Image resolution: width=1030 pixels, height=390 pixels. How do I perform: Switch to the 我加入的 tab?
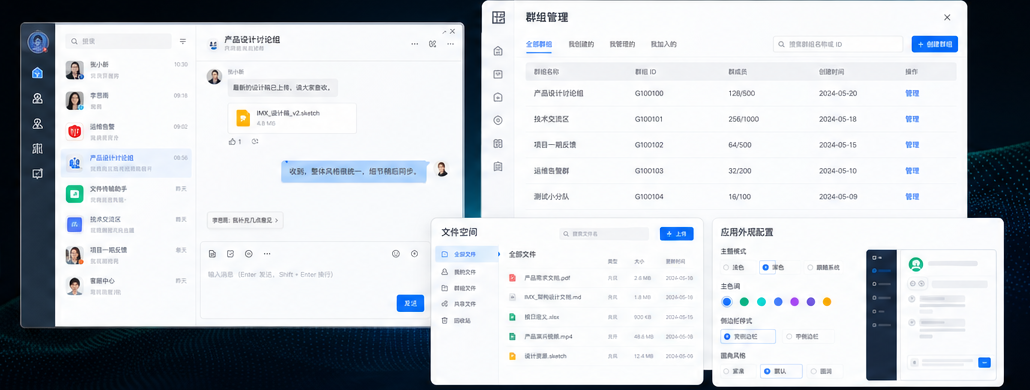pos(663,45)
